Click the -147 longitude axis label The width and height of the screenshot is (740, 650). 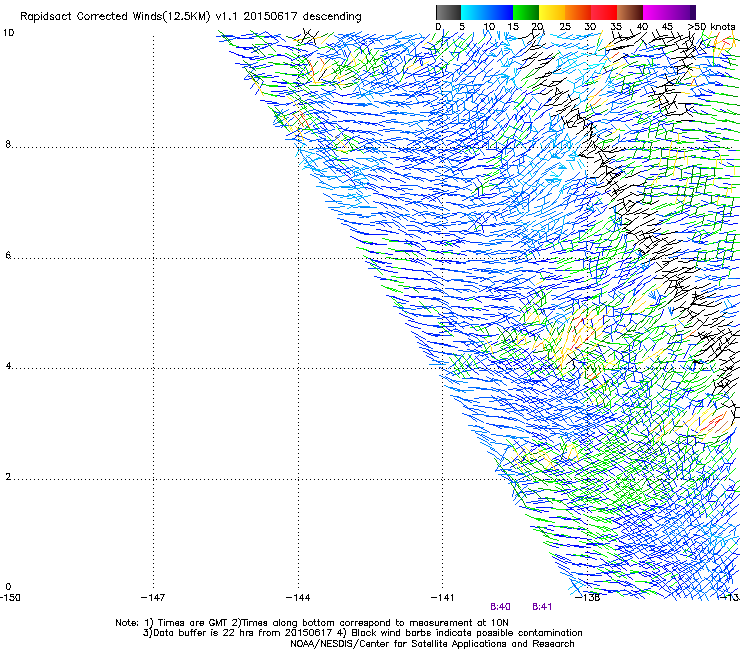(x=153, y=598)
